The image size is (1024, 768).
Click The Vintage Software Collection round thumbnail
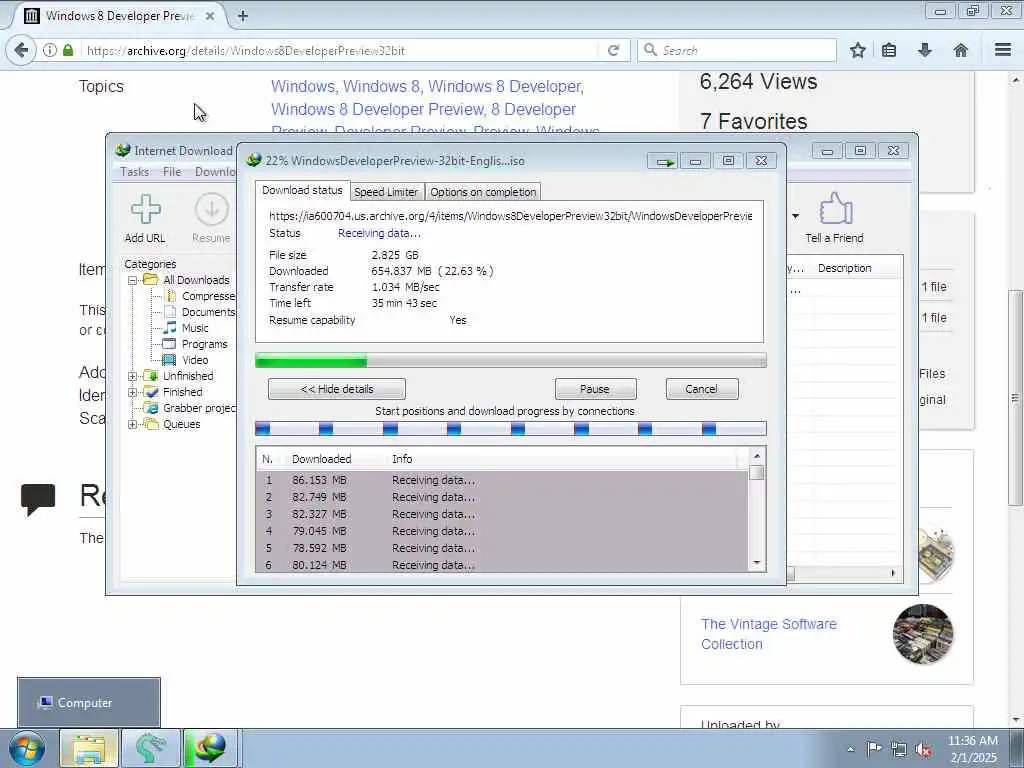coord(923,634)
